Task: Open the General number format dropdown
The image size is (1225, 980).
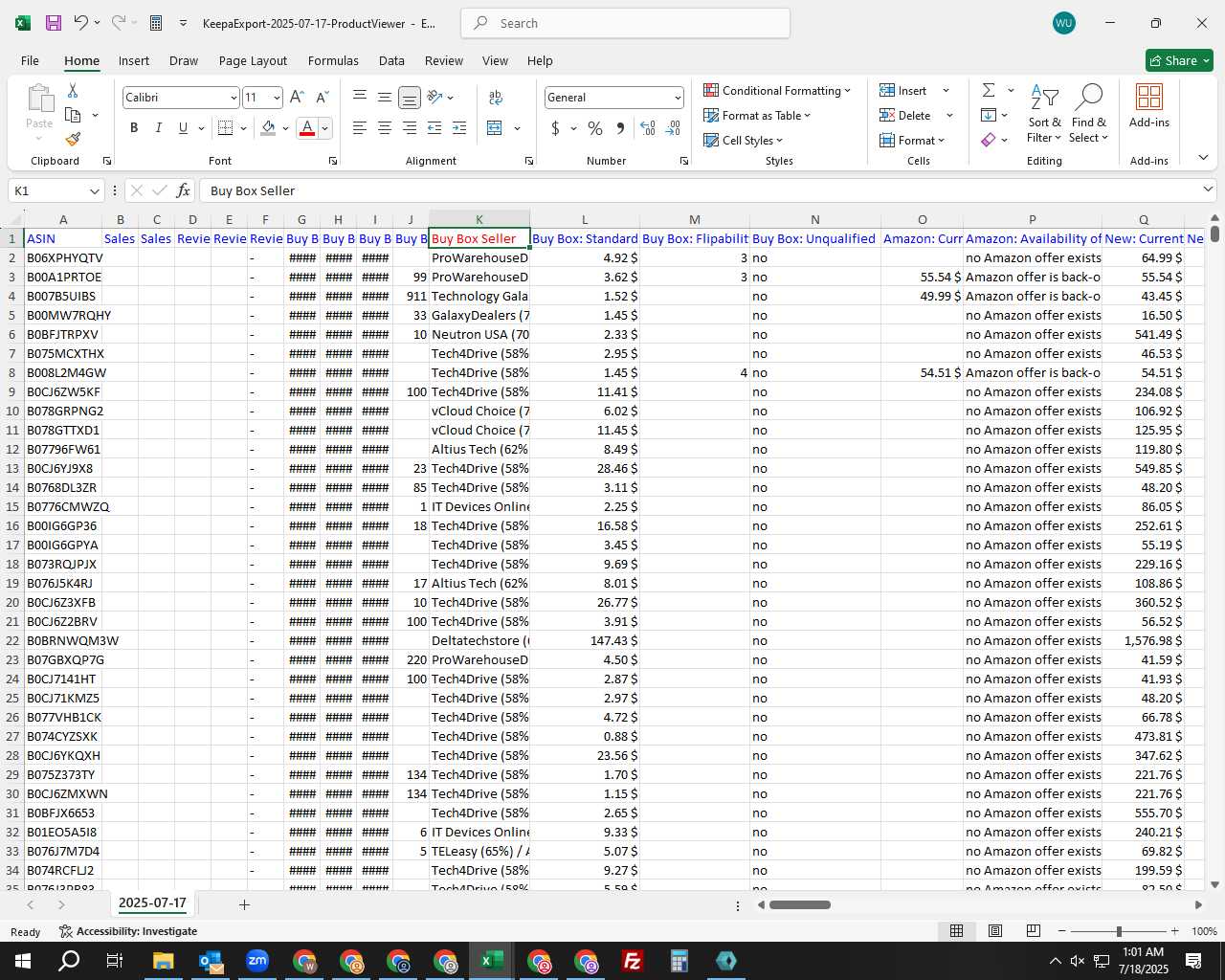Action: (x=678, y=98)
